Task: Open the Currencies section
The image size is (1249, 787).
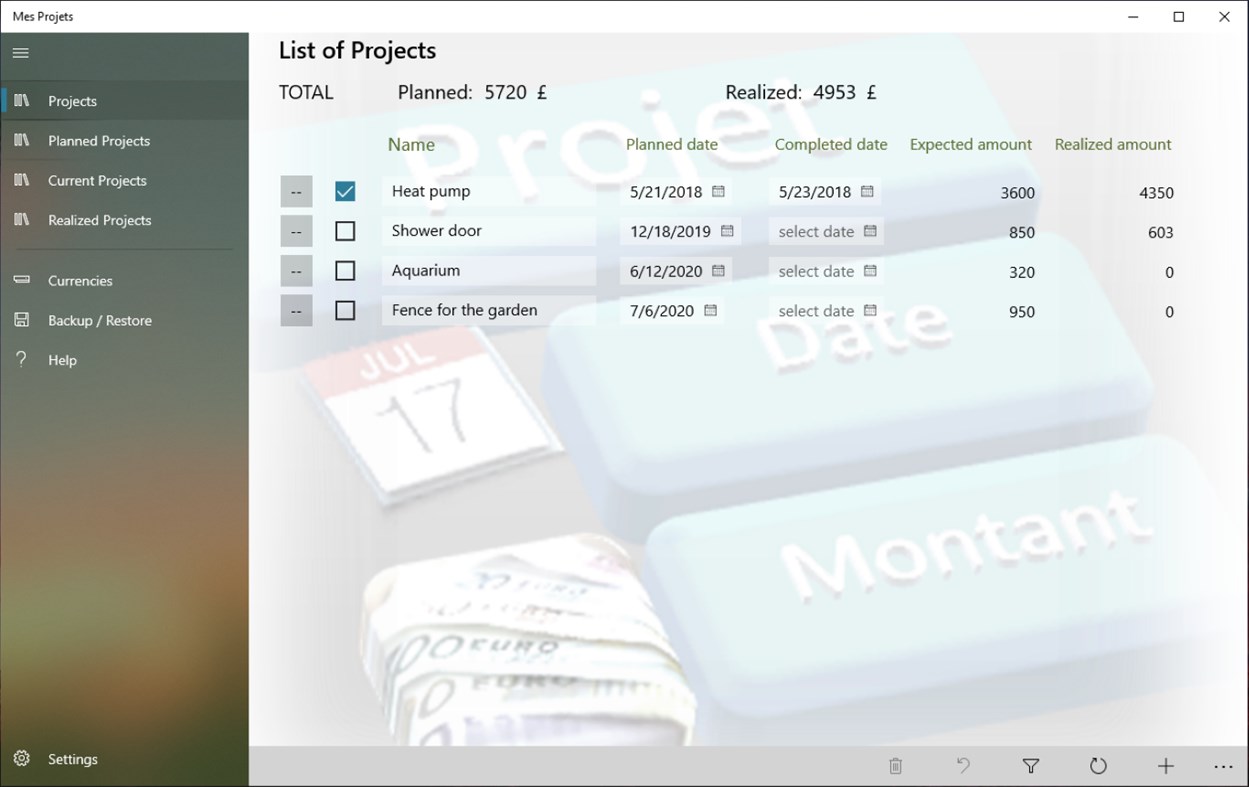Action: (80, 280)
